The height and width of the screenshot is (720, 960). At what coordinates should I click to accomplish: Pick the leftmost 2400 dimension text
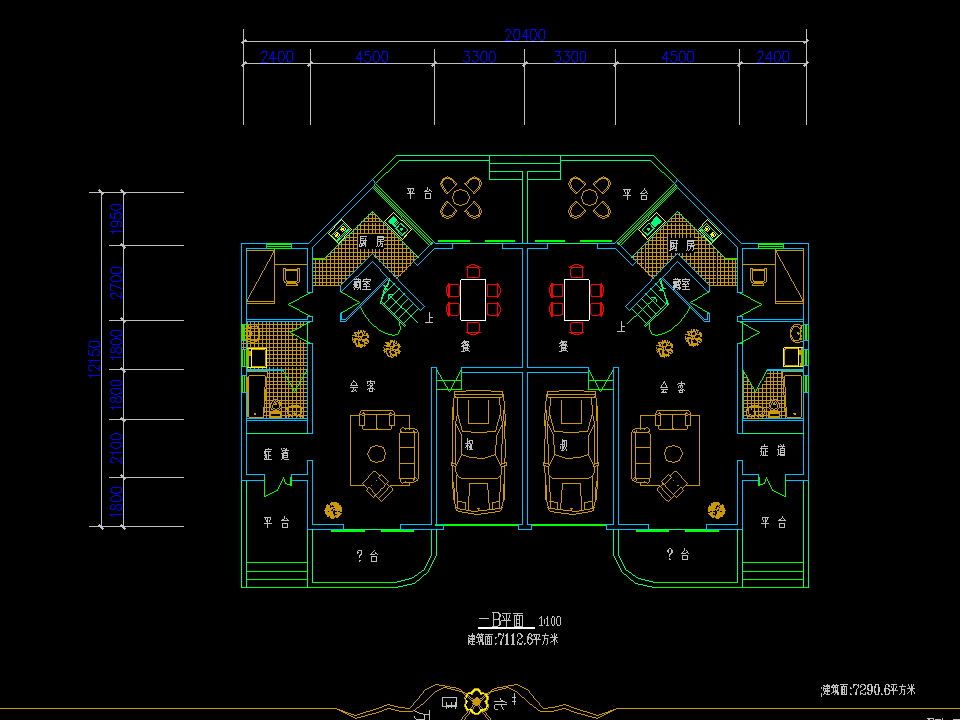pyautogui.click(x=277, y=57)
